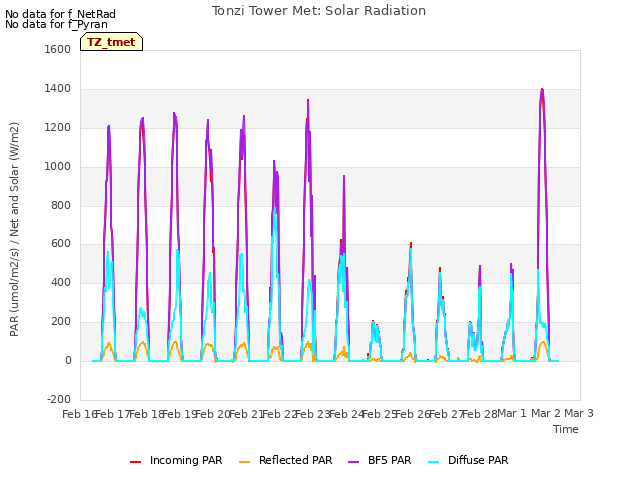Click the 'Feb 22' x-axis date label

coord(280,414)
